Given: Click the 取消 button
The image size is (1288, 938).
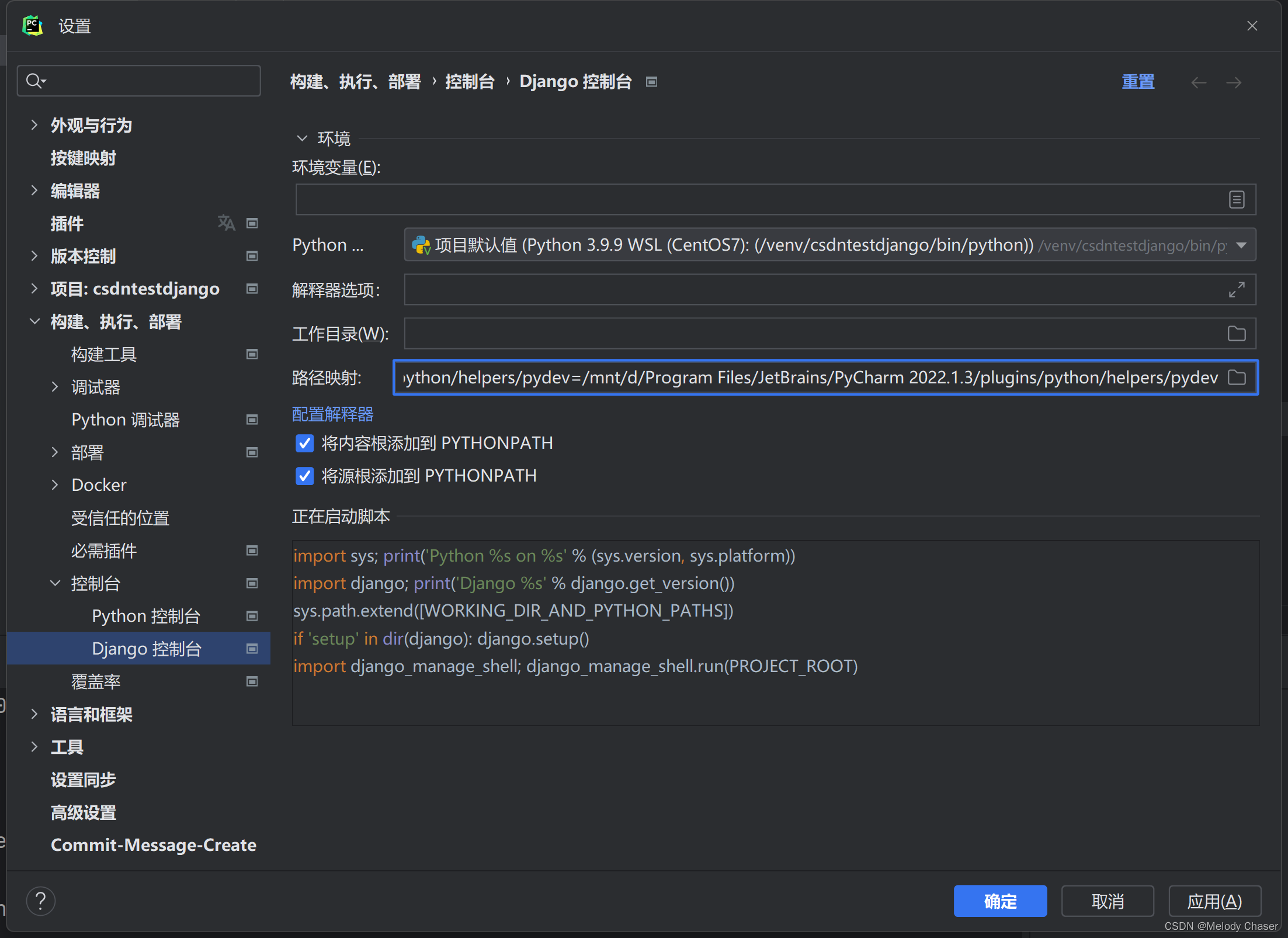Looking at the screenshot, I should tap(1108, 901).
